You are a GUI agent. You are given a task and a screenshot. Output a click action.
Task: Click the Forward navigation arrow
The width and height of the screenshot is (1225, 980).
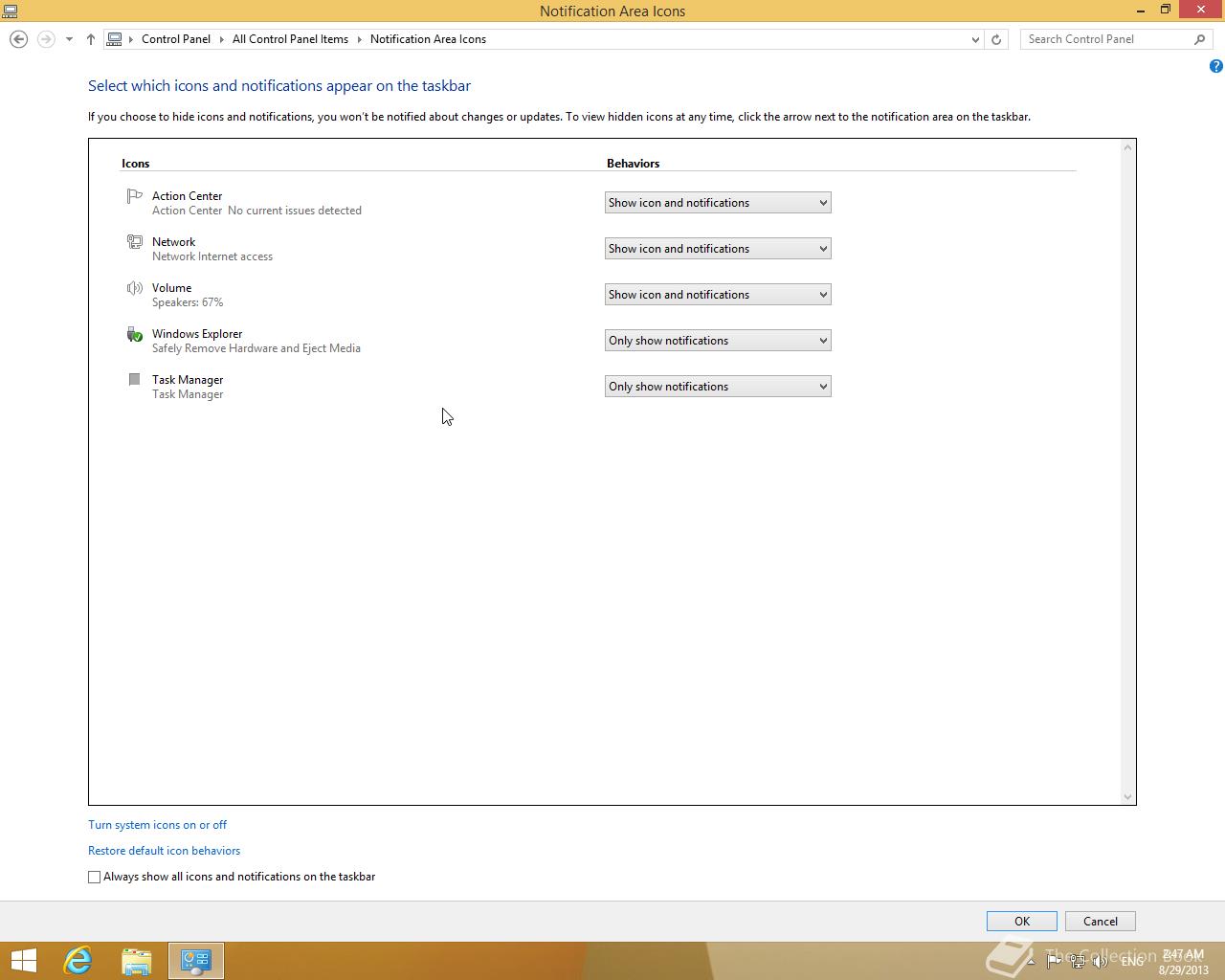click(45, 39)
